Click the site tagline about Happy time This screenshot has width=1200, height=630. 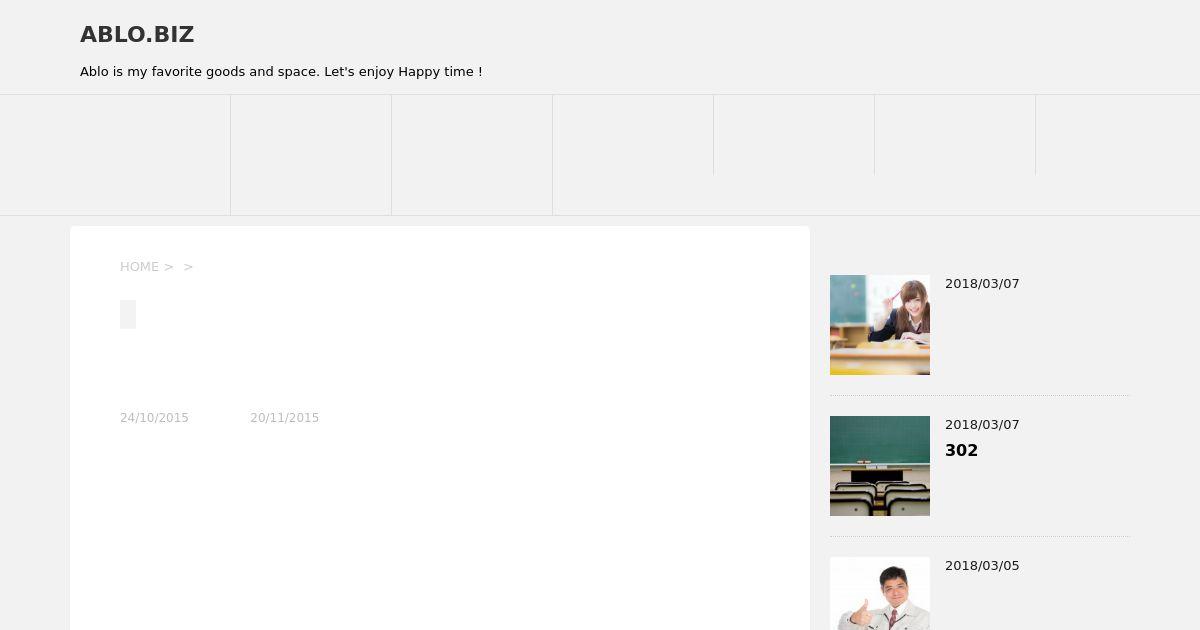[x=281, y=72]
